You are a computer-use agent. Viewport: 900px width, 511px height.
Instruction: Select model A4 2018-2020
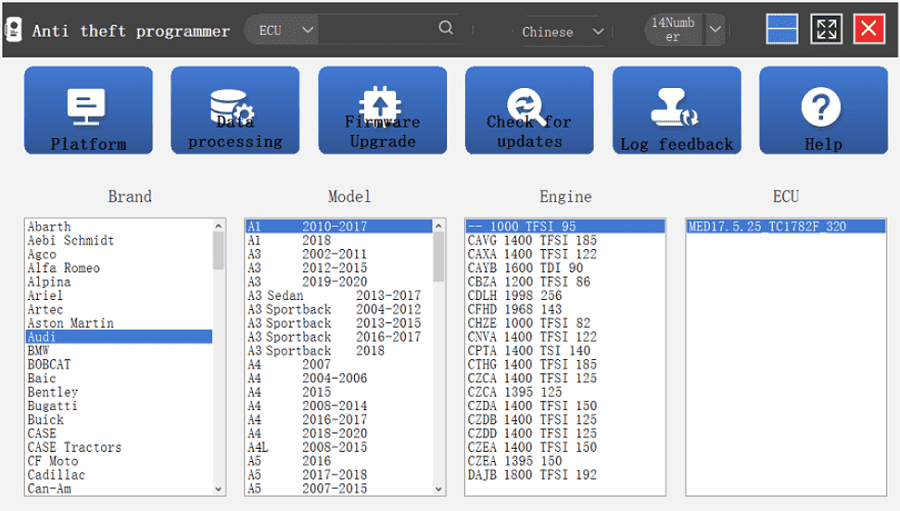pos(339,433)
